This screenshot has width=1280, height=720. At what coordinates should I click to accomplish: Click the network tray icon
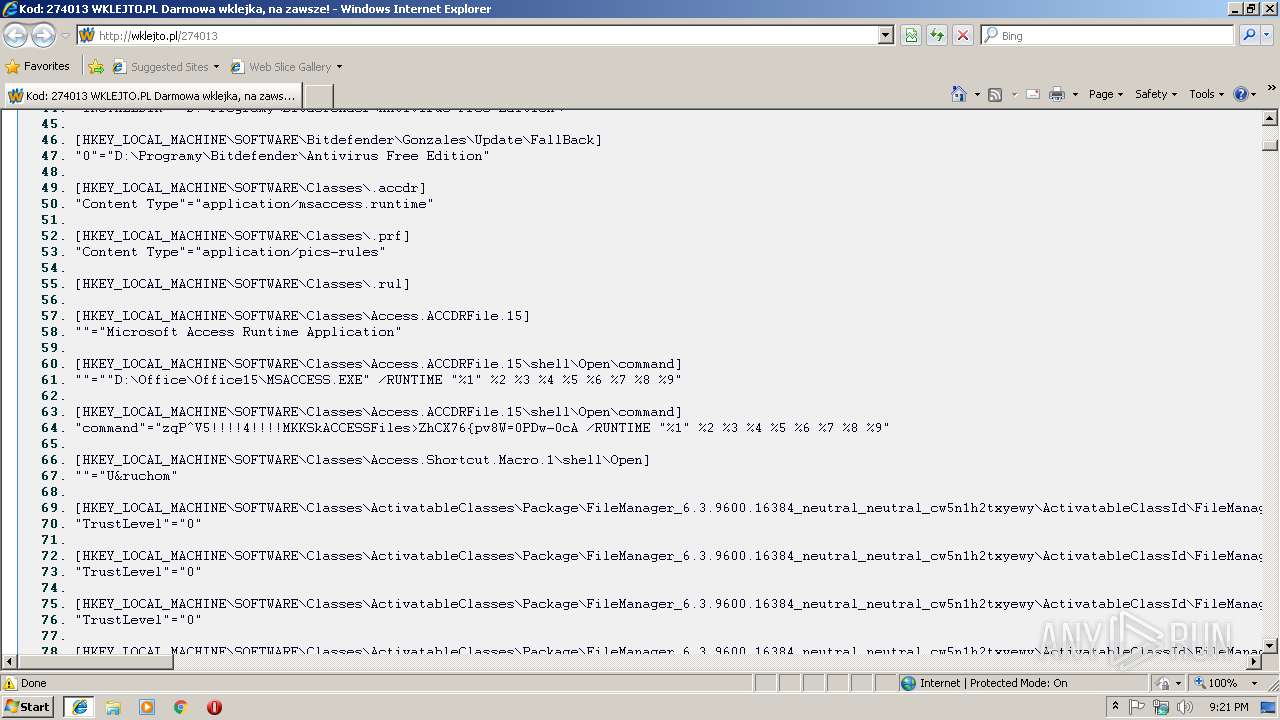click(1161, 707)
